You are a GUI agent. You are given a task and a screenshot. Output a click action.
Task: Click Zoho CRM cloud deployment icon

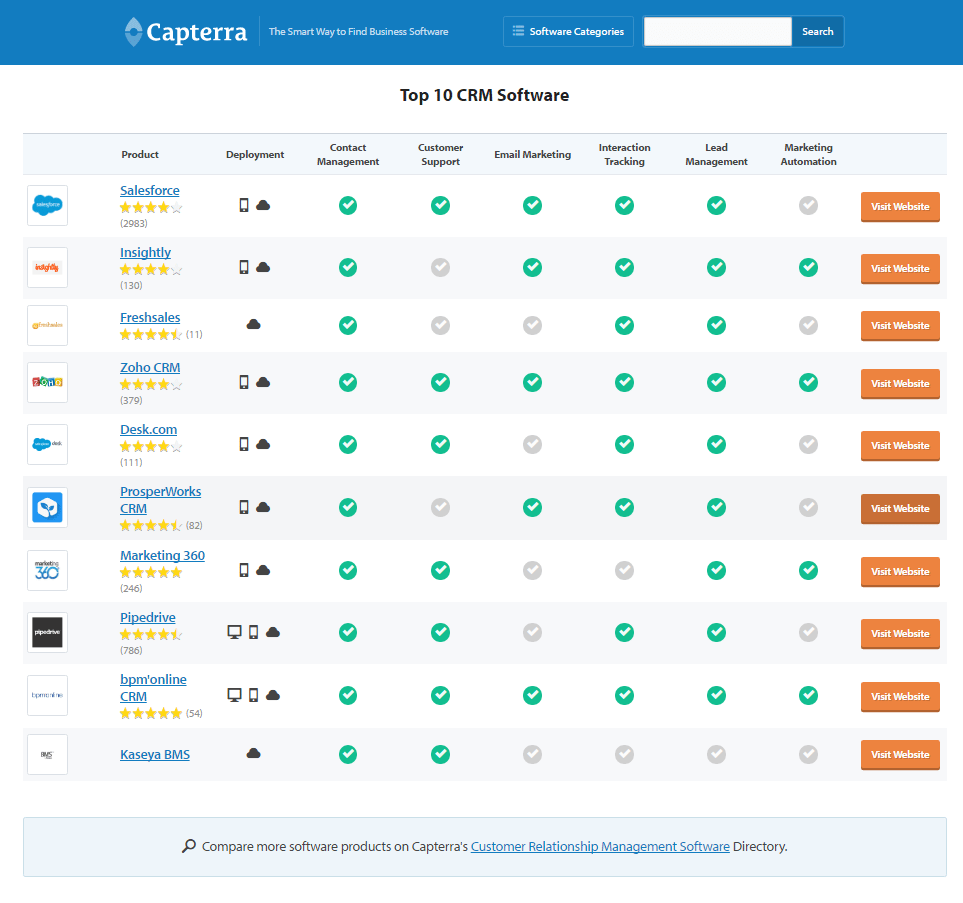coord(263,382)
